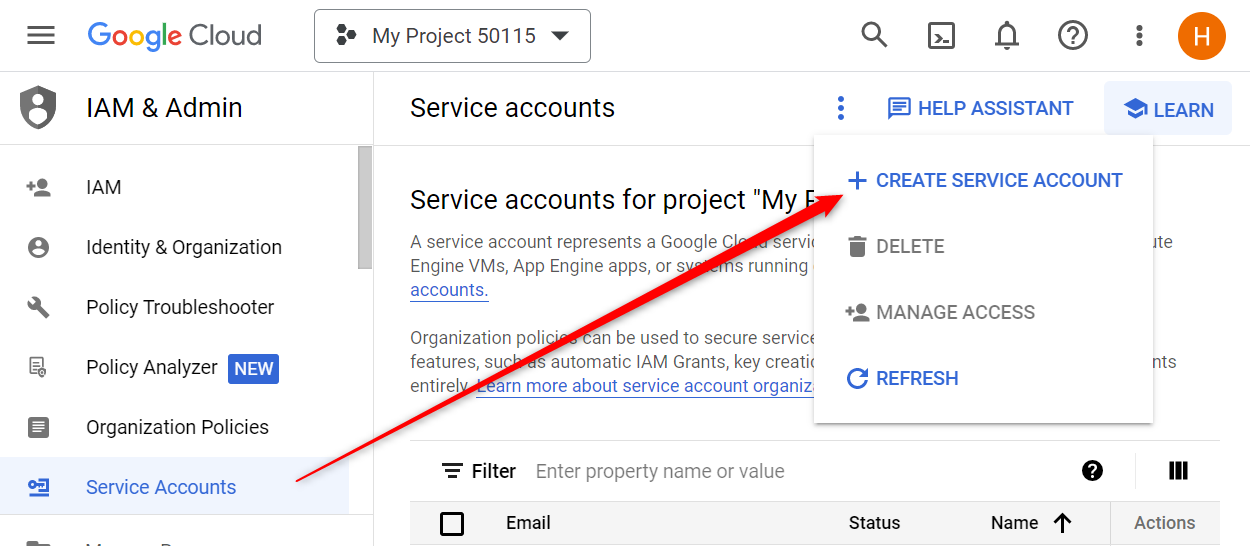
Task: Activate Cloud Shell terminal icon
Action: [940, 36]
